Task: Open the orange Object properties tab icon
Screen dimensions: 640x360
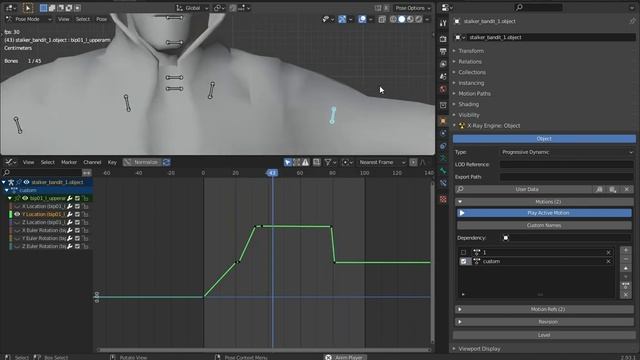Action: tap(443, 121)
